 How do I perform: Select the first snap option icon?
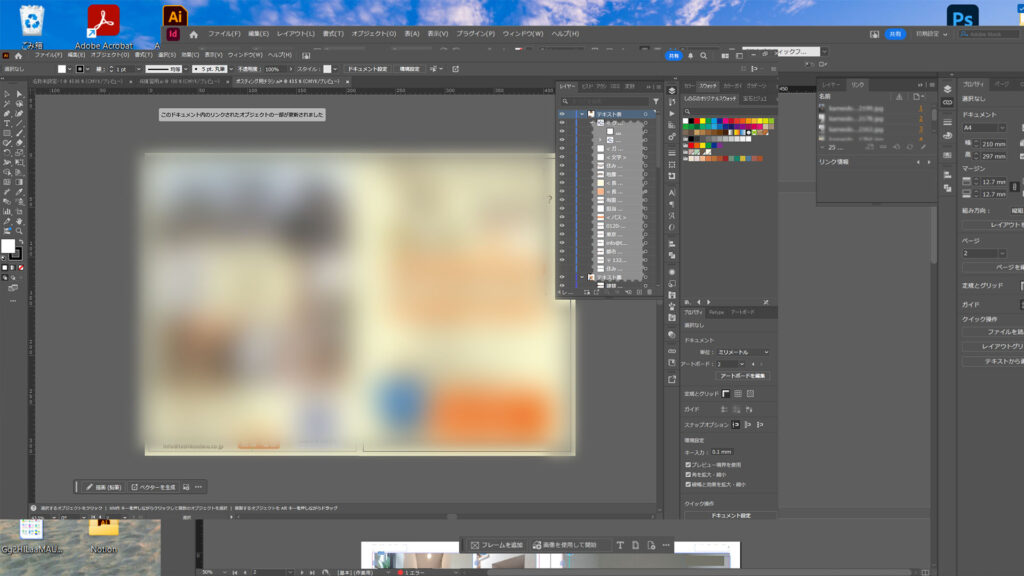click(736, 424)
